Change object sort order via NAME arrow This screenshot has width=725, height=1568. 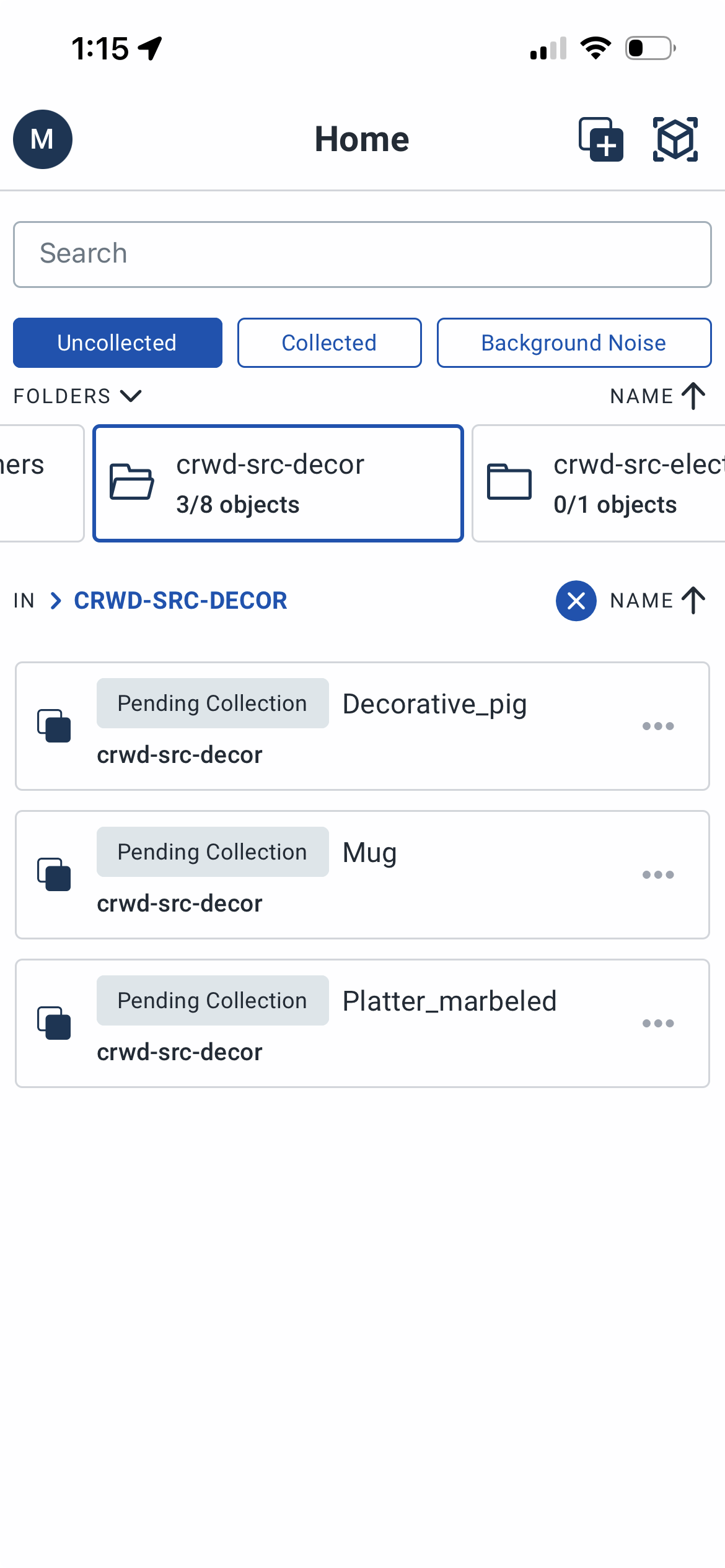coord(693,599)
